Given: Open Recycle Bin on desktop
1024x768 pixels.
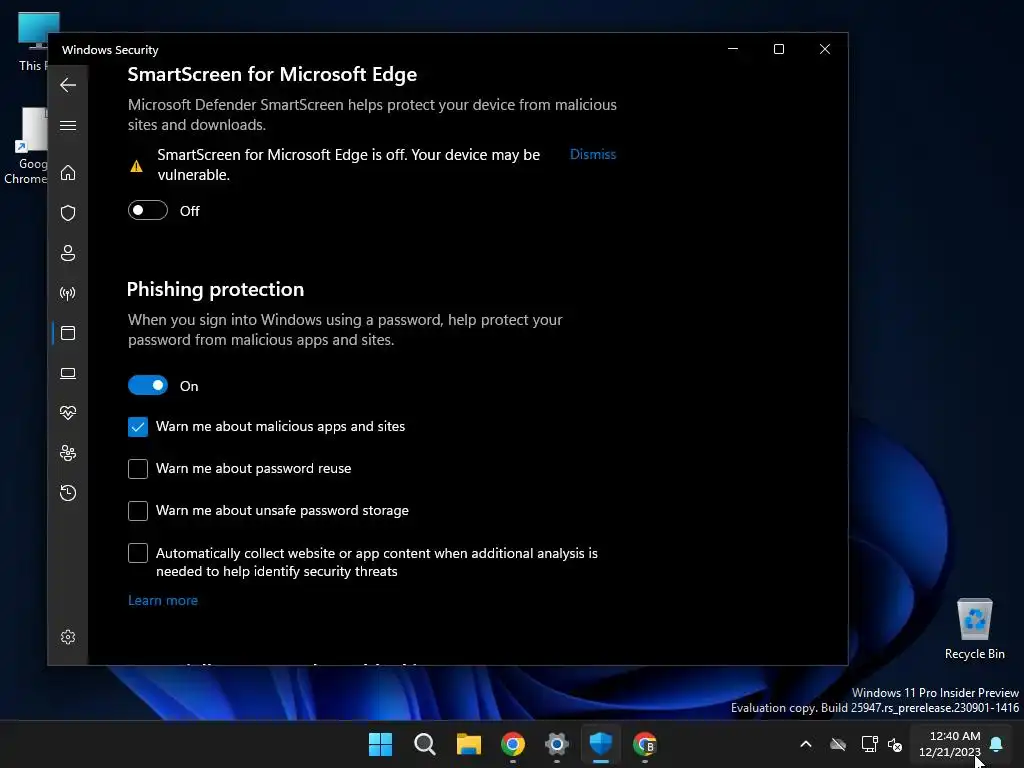Looking at the screenshot, I should (x=974, y=629).
